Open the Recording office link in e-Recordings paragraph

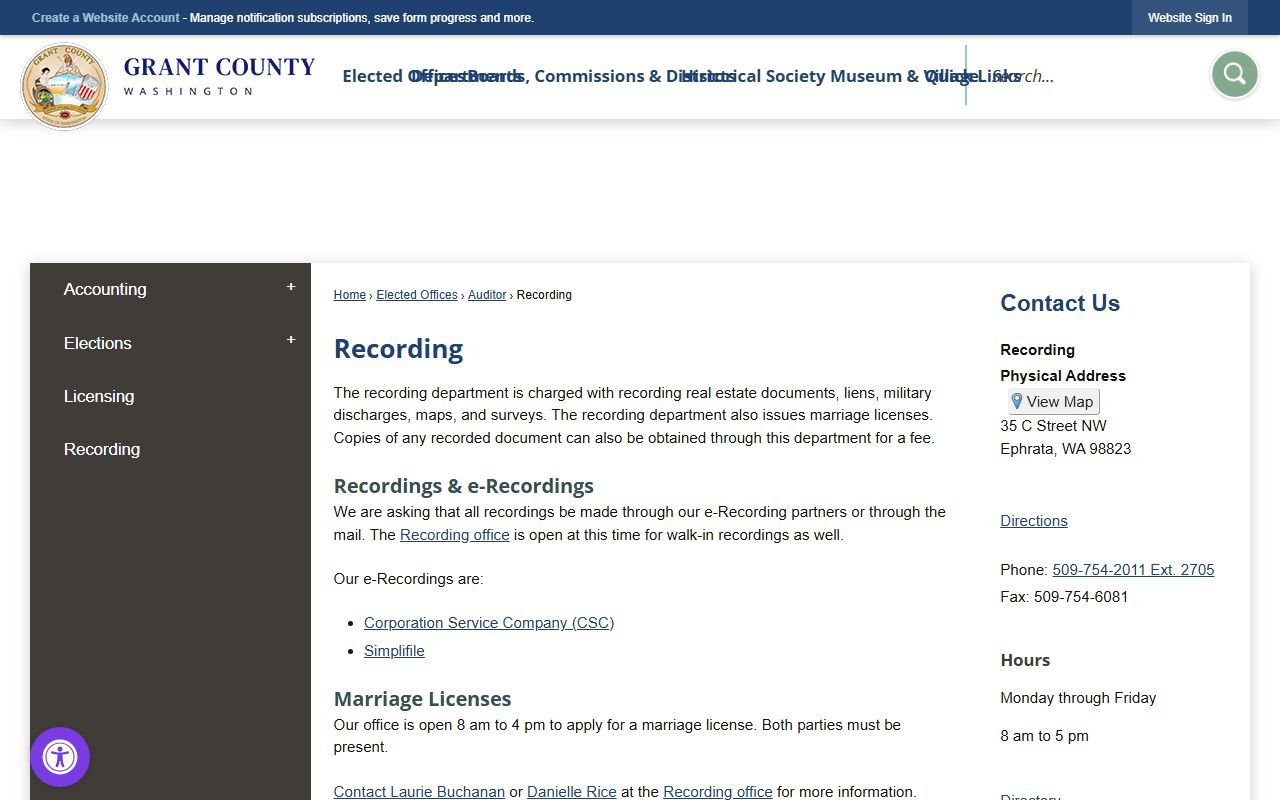click(x=455, y=535)
